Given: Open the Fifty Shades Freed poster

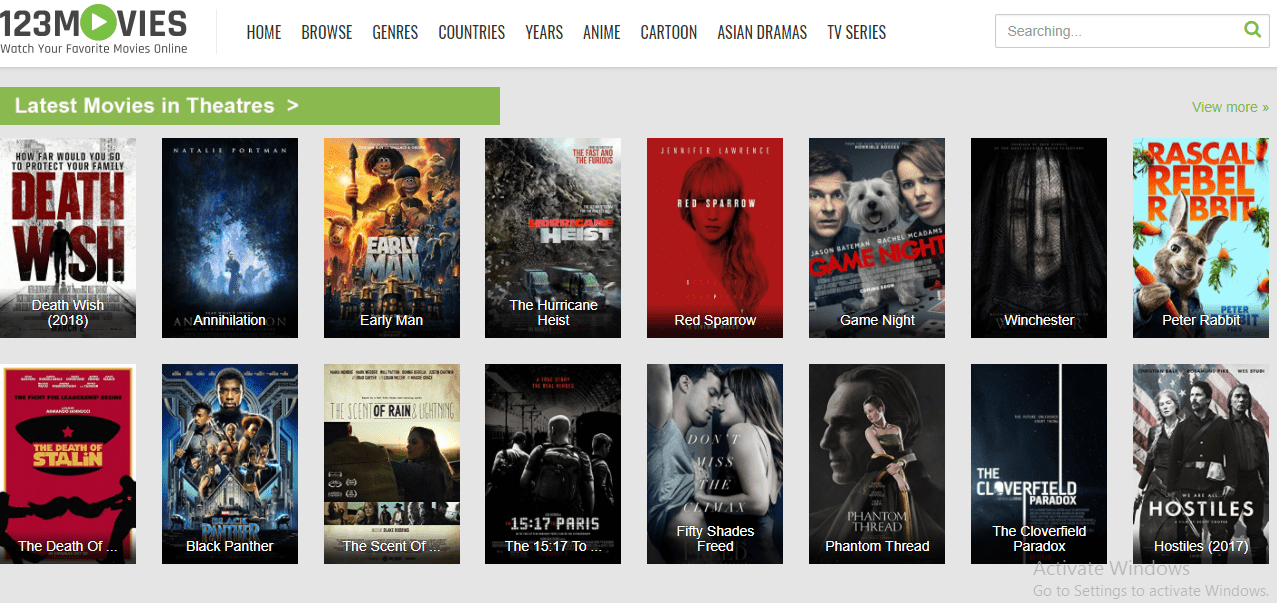Looking at the screenshot, I should (x=715, y=464).
